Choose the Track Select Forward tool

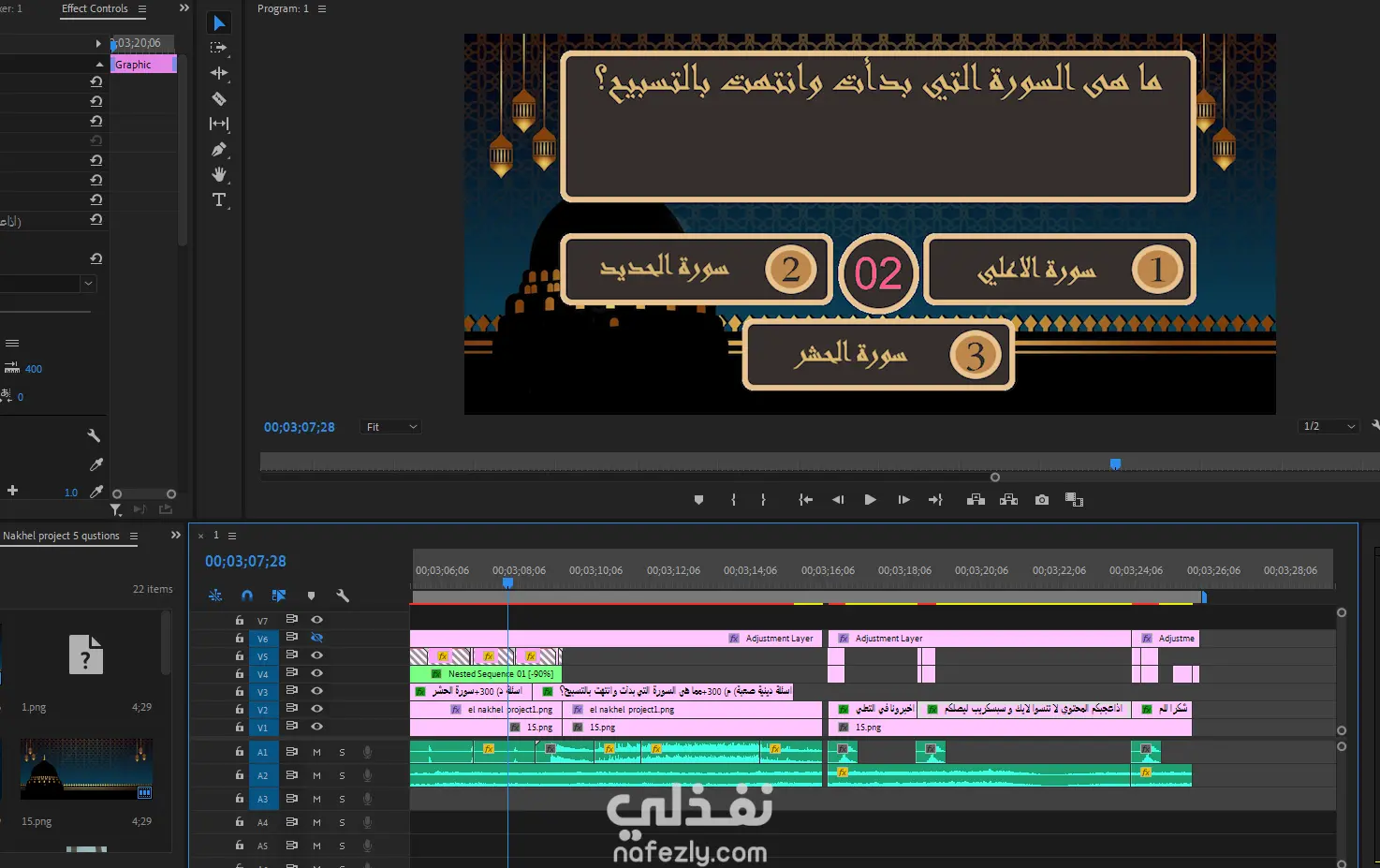[219, 47]
